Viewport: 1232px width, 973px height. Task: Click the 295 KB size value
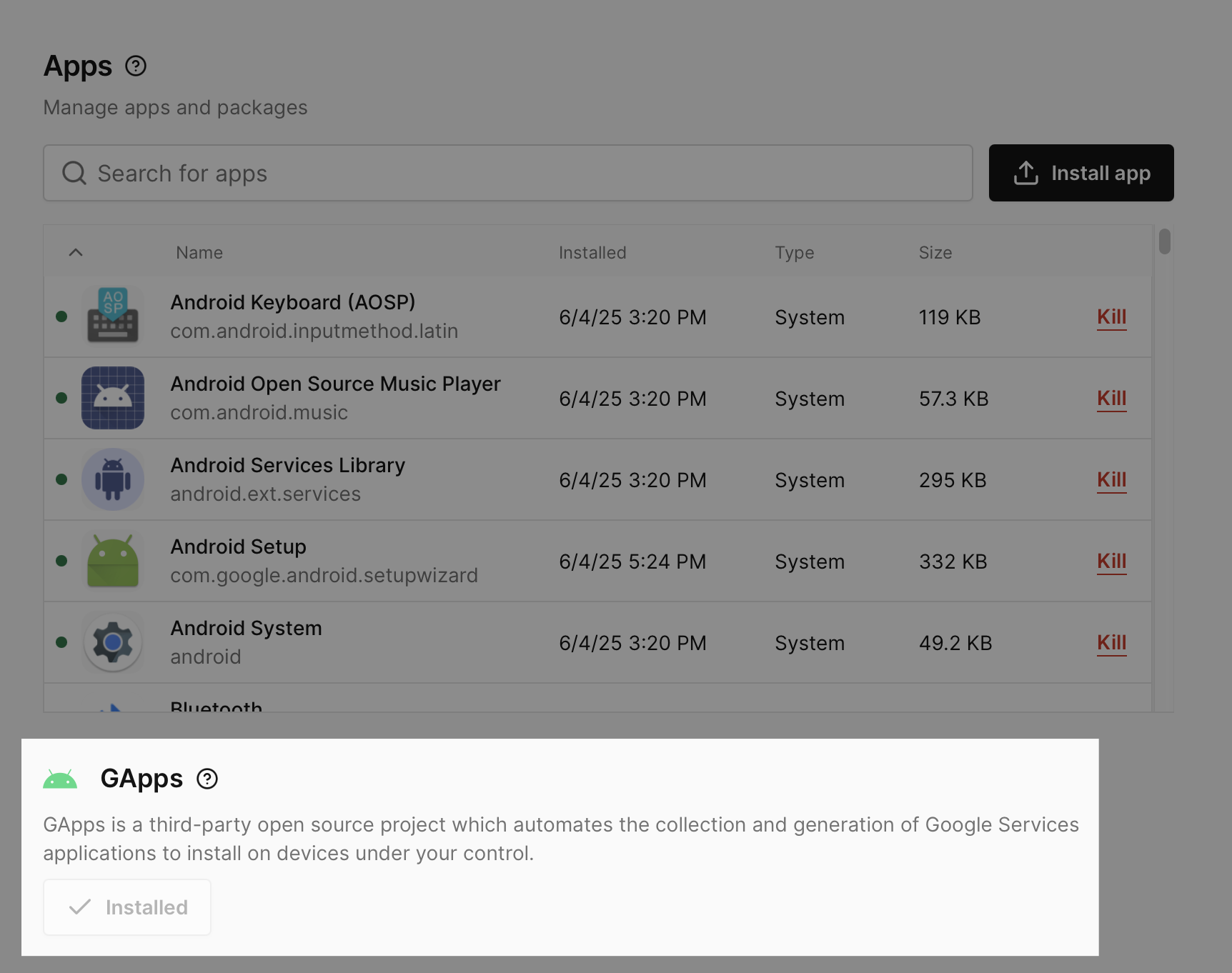click(x=953, y=480)
